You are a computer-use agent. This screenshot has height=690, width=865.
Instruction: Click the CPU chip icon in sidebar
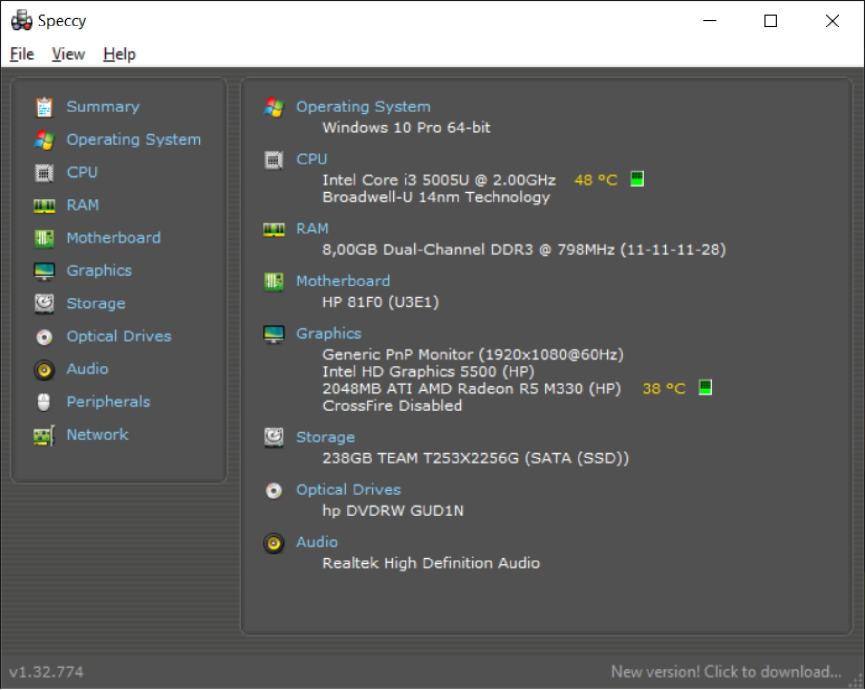(x=44, y=173)
